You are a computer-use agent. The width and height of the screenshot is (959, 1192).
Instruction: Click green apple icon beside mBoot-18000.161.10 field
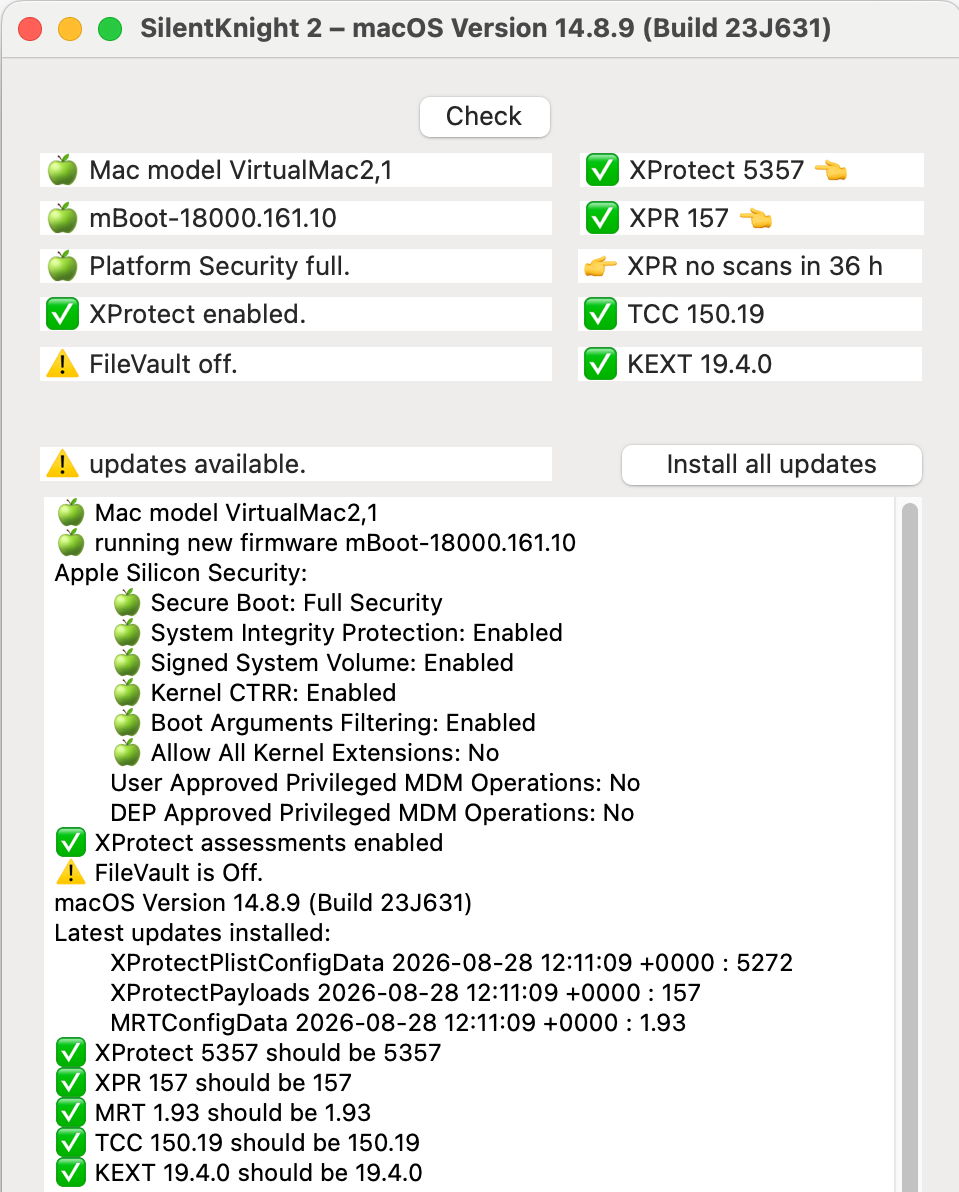point(62,218)
